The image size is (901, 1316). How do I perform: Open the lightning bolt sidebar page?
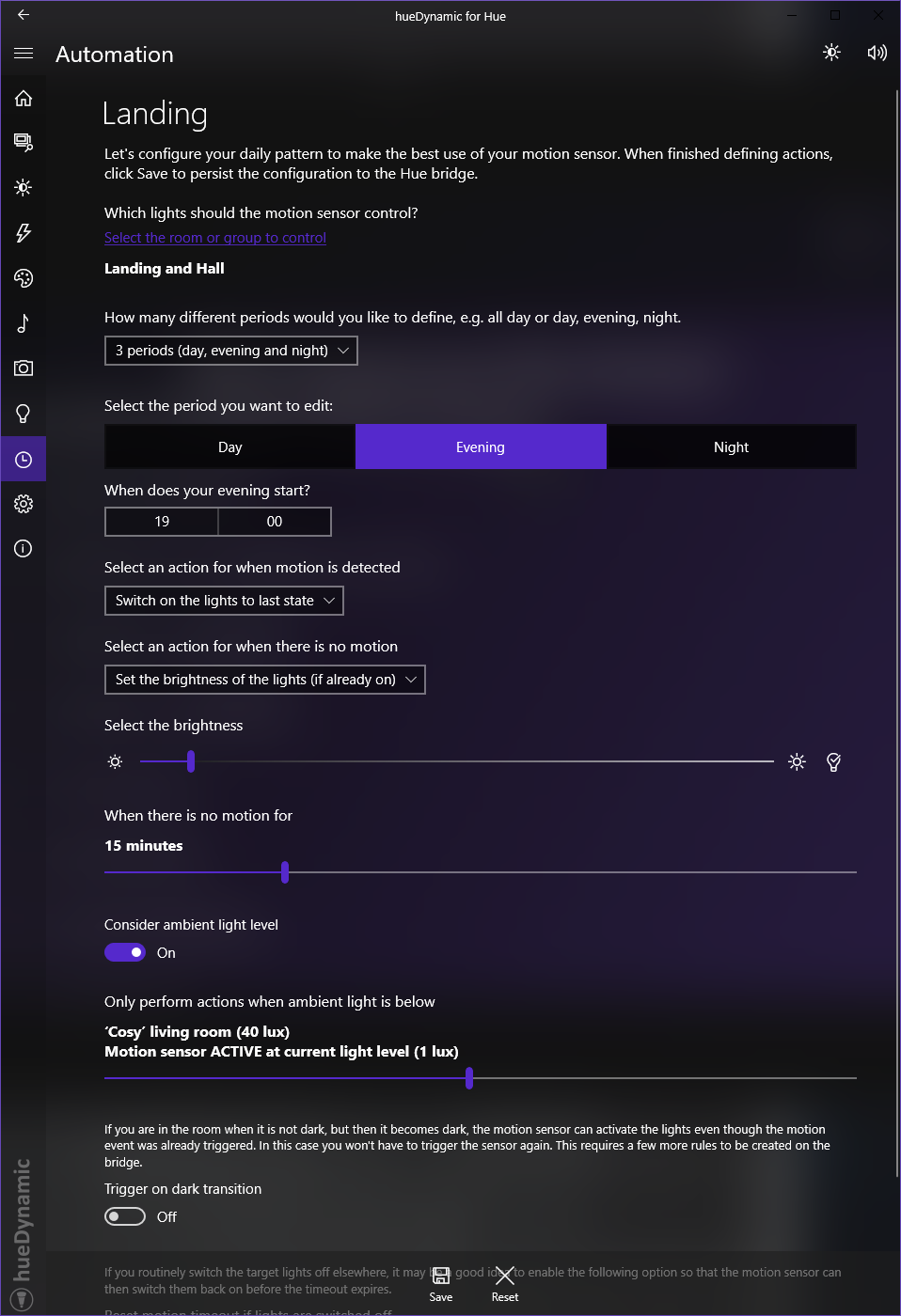point(24,233)
